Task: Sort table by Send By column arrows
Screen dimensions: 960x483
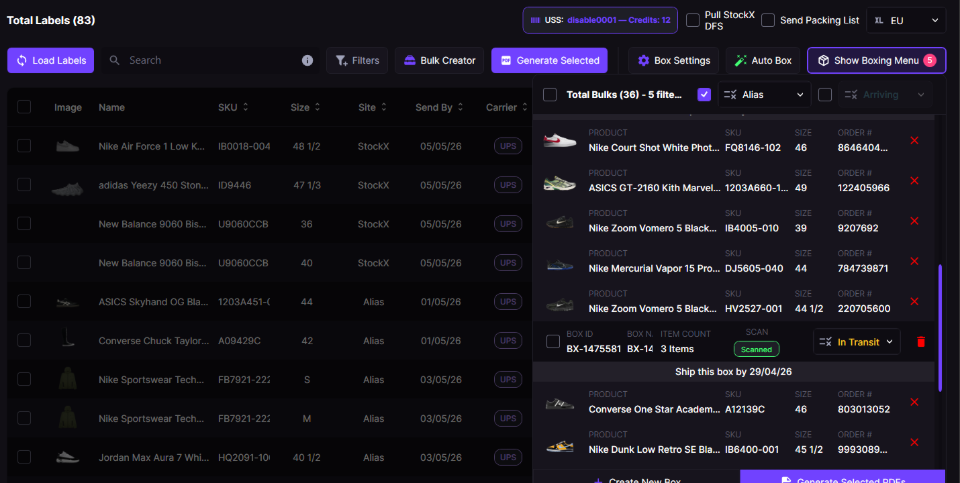Action: pos(460,107)
